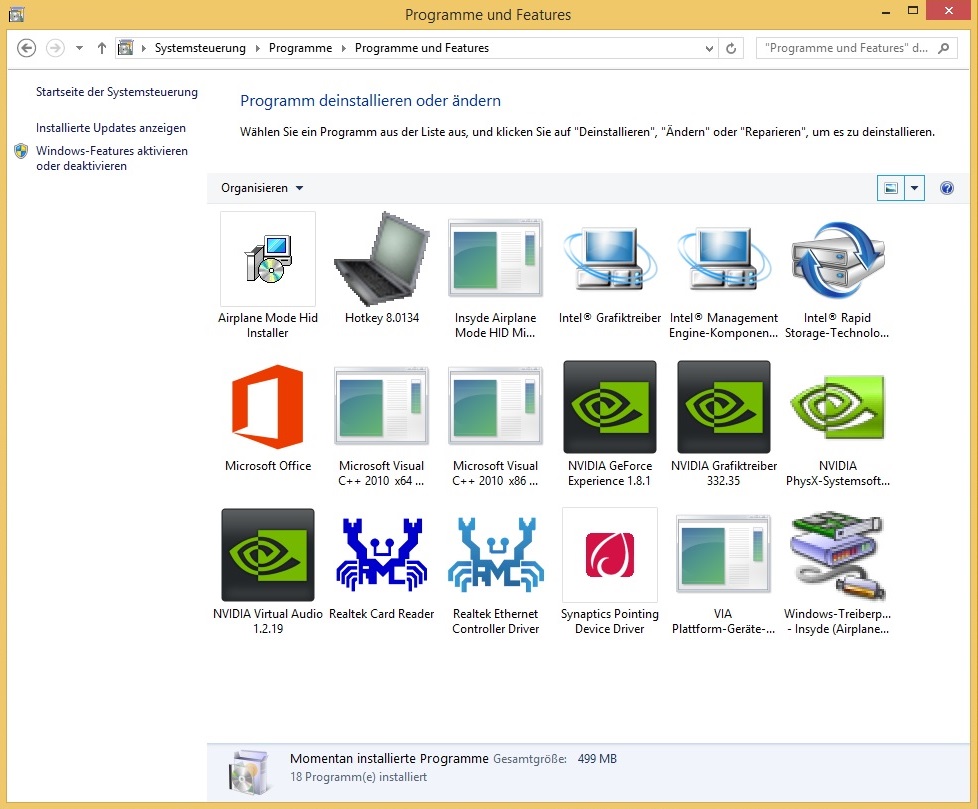
Task: Select the Insyde Airplane Mode HID program icon
Action: pos(496,259)
